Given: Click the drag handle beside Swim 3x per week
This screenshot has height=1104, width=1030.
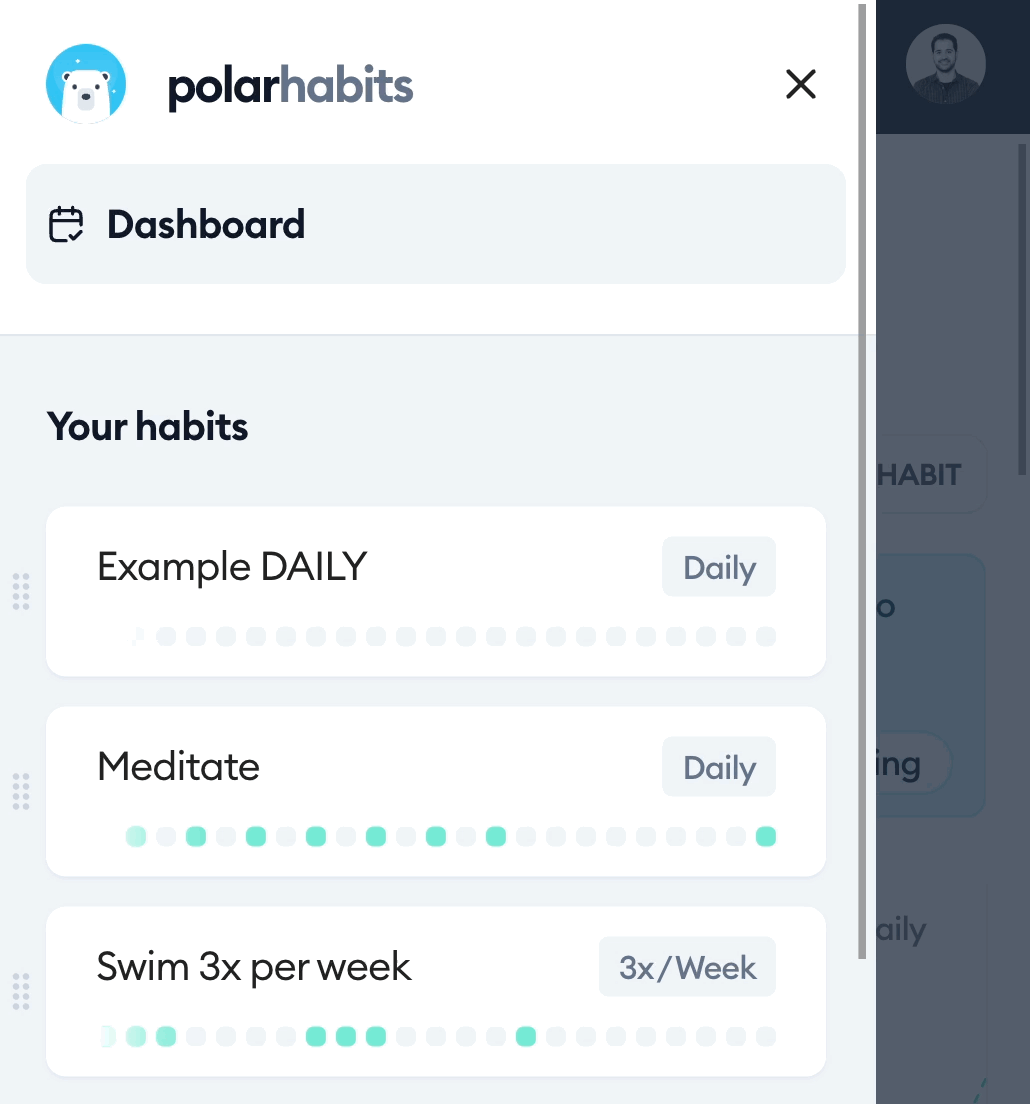Looking at the screenshot, I should [21, 991].
